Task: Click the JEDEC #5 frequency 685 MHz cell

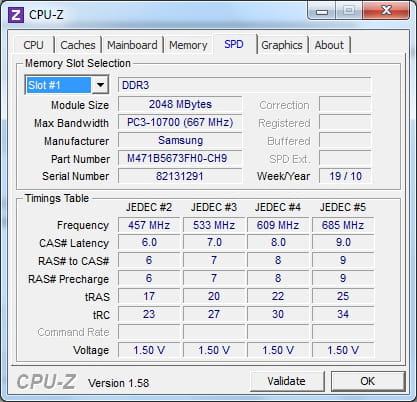Action: (343, 225)
